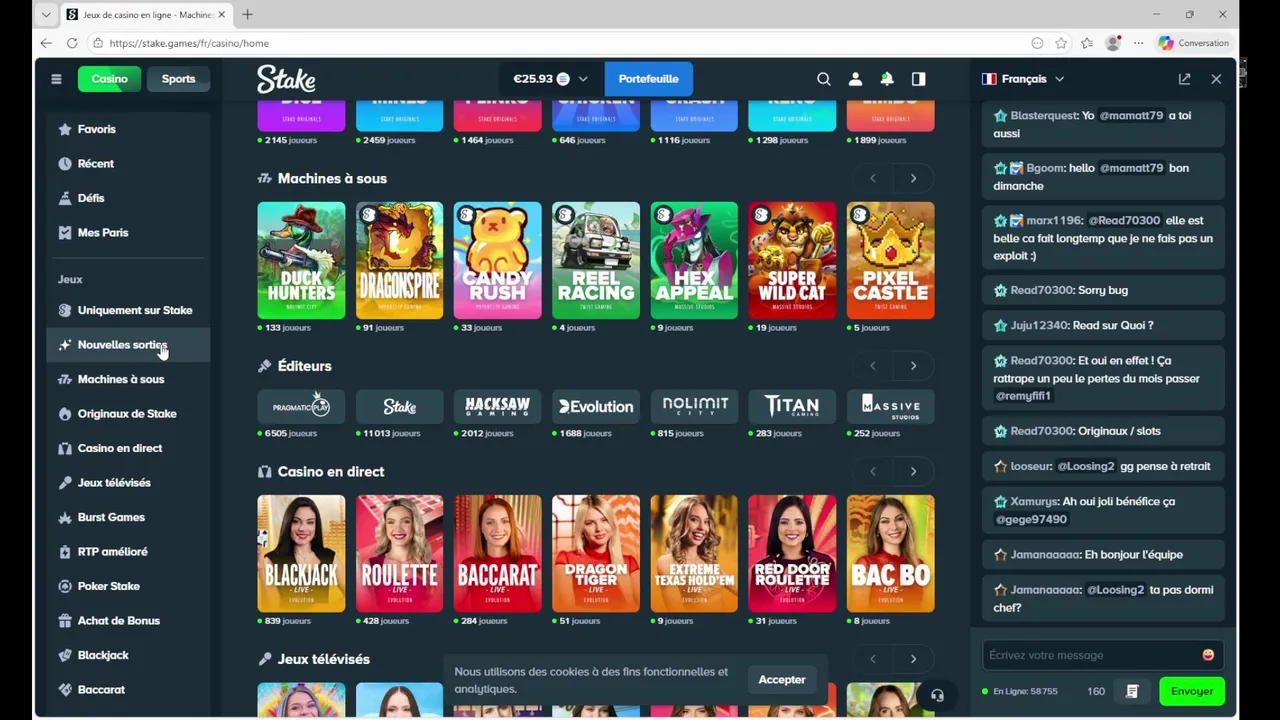
Task: Open RTP amélioré category
Action: tap(128, 552)
